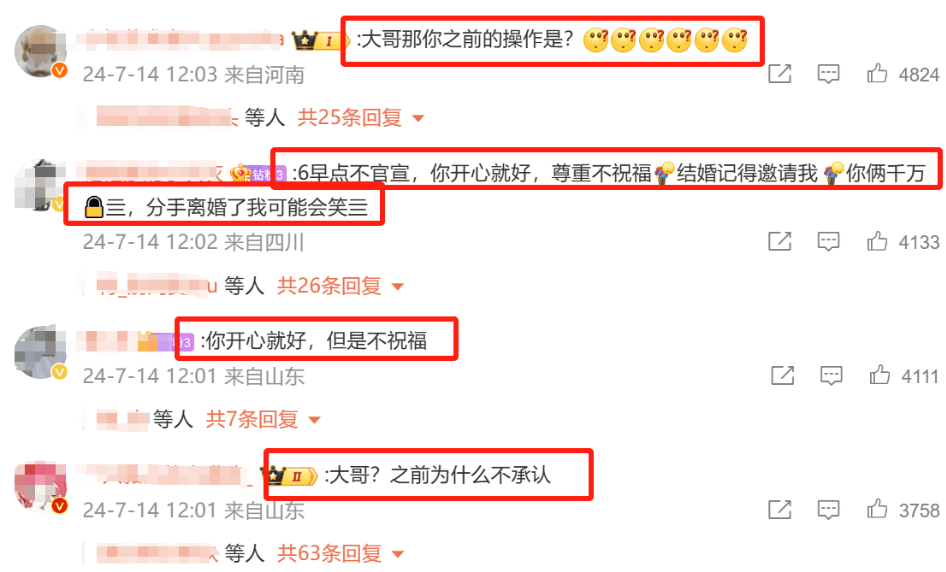
Task: Like the Sichuan comment with 4133 likes
Action: coord(877,241)
